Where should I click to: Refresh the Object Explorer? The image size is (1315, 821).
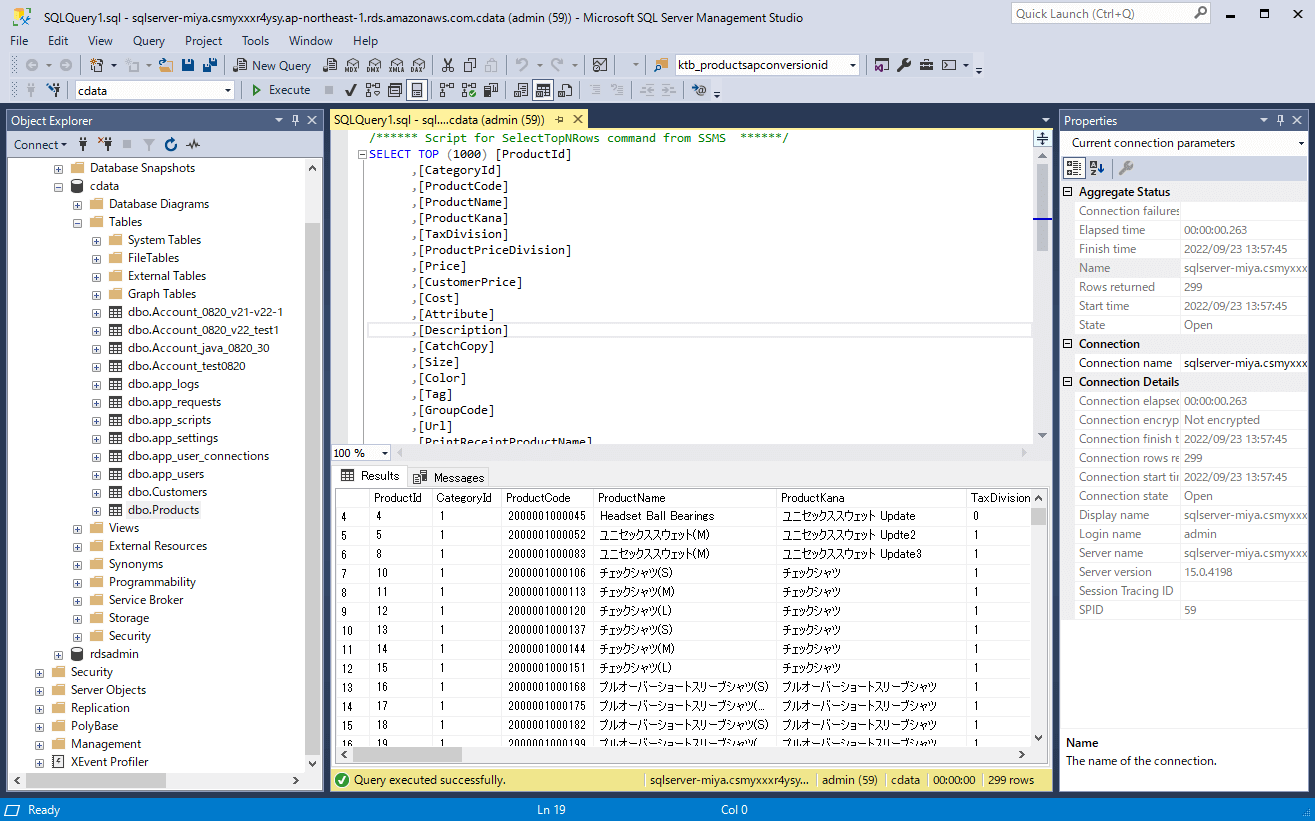171,144
